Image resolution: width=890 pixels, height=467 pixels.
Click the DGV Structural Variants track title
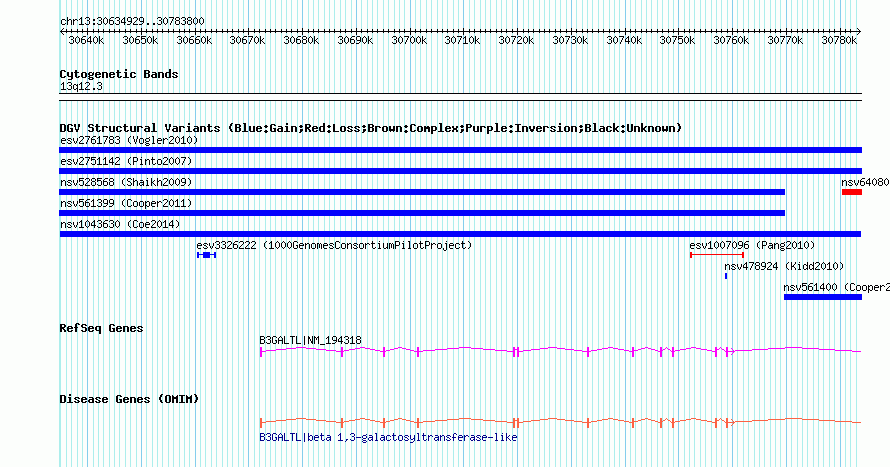coord(371,128)
